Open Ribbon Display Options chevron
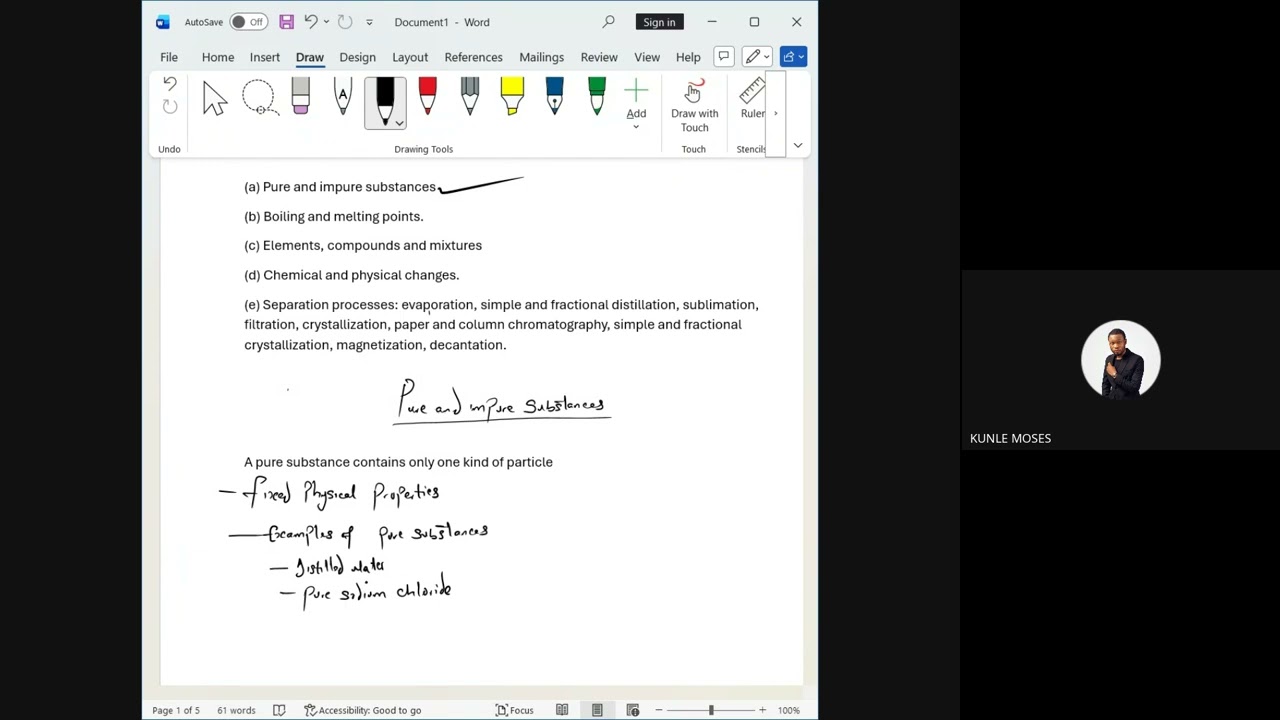The height and width of the screenshot is (720, 1280). (x=798, y=146)
